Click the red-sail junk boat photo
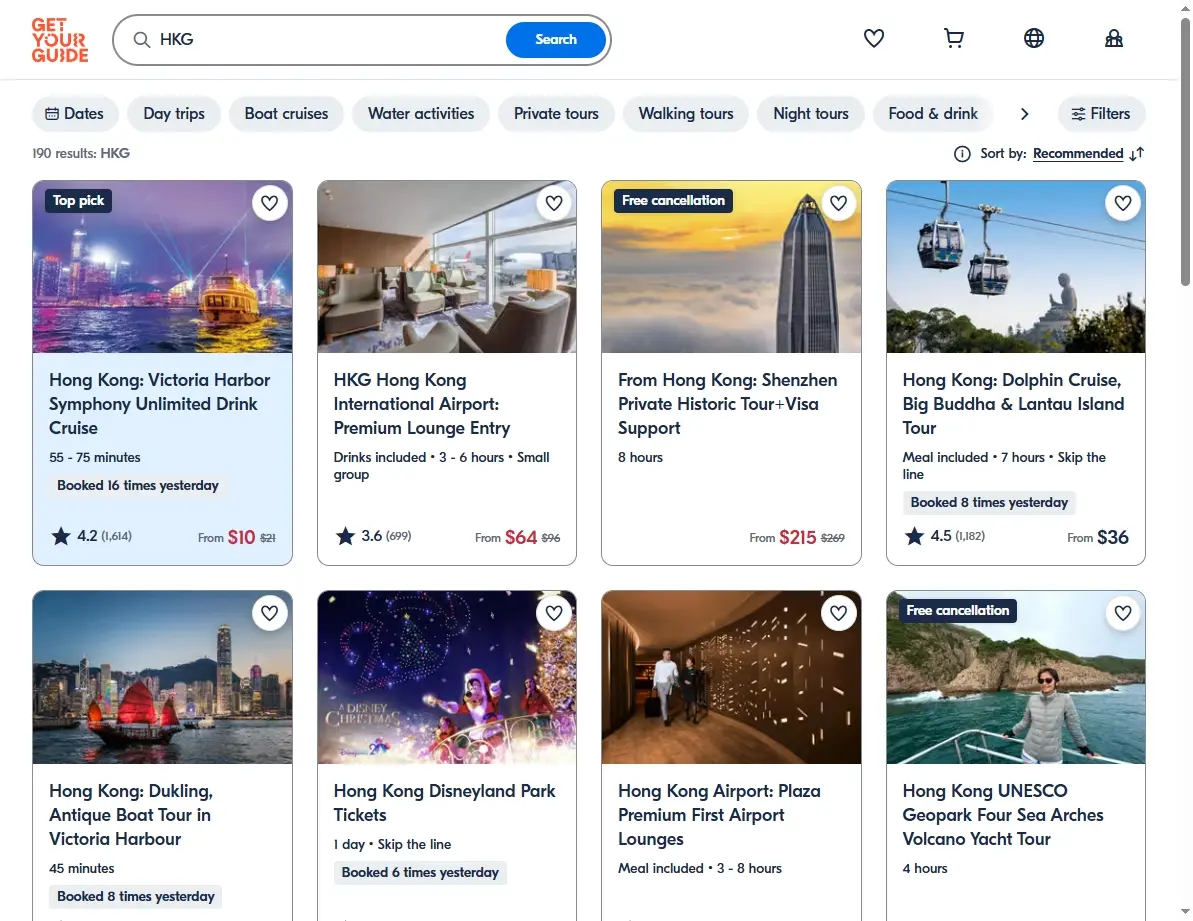Image resolution: width=1193 pixels, height=921 pixels. [x=162, y=678]
